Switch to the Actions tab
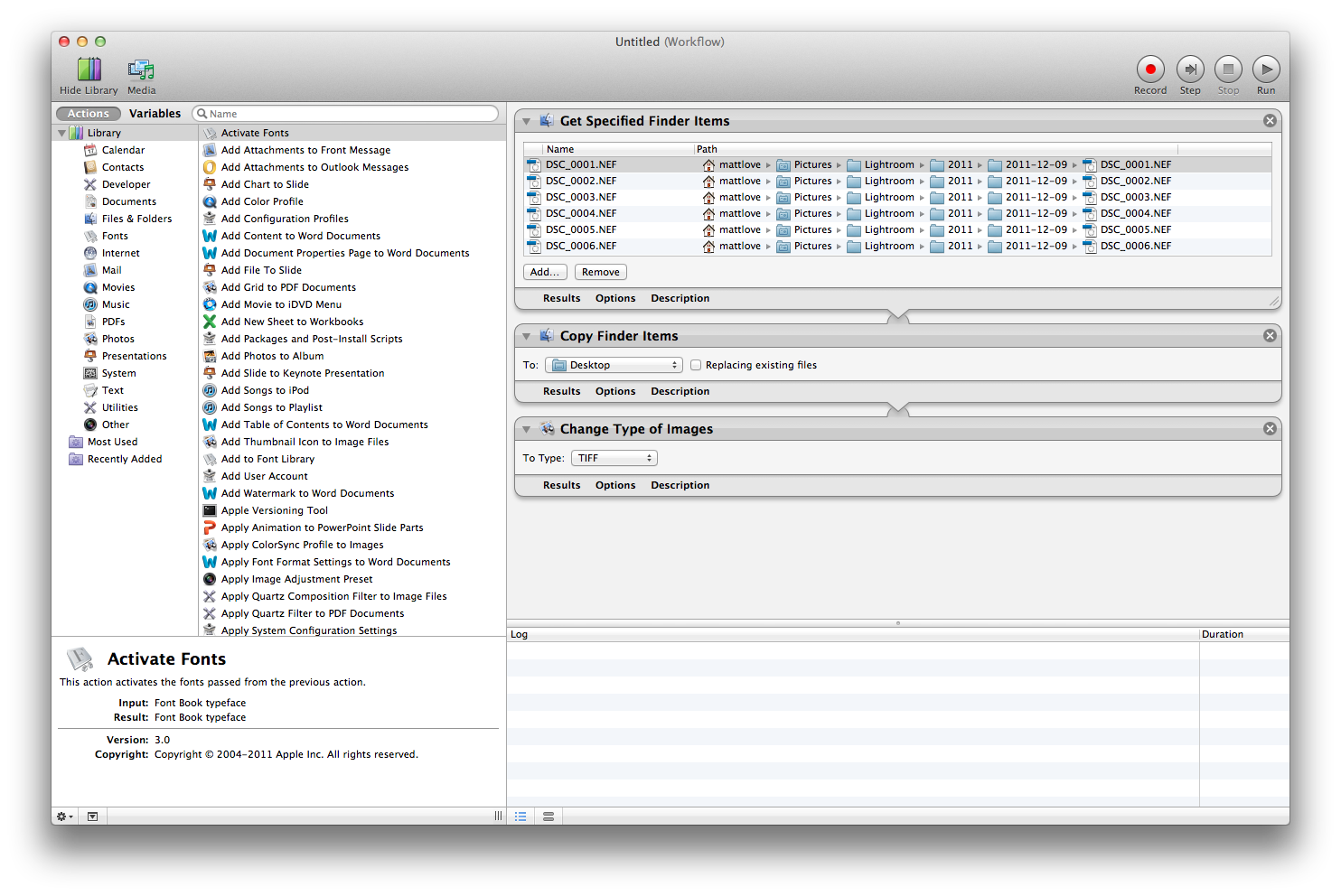The image size is (1341, 896). (89, 114)
